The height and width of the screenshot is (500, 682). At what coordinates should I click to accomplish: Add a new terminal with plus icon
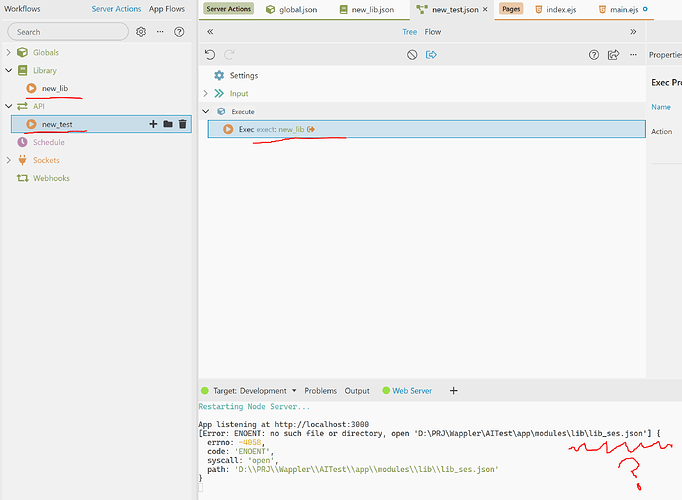coord(454,390)
